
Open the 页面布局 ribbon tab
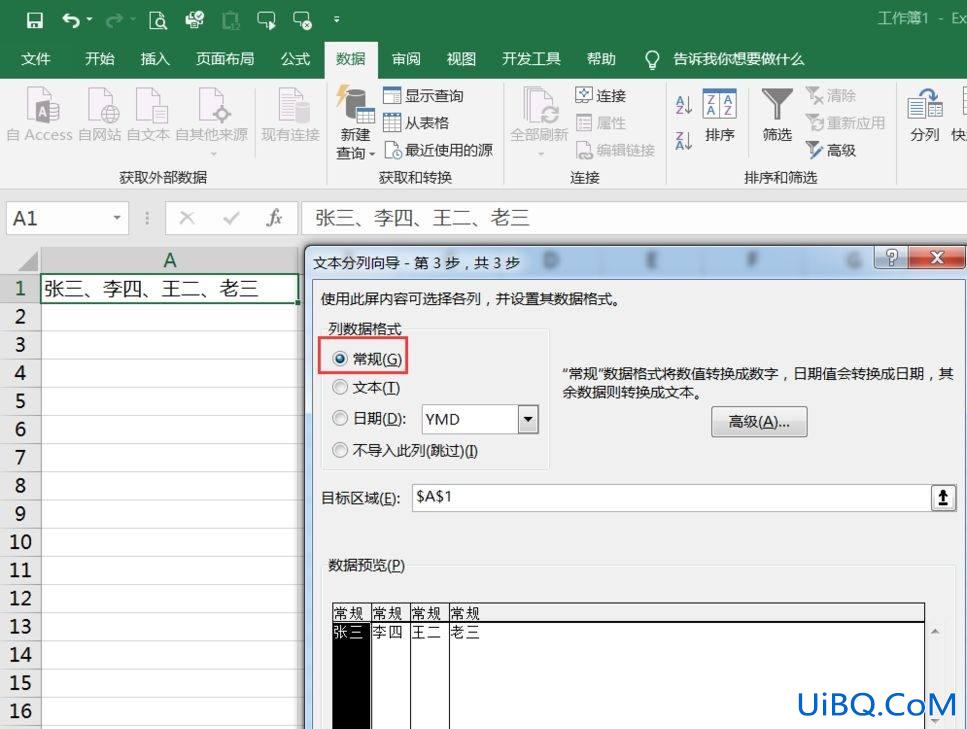coord(225,59)
